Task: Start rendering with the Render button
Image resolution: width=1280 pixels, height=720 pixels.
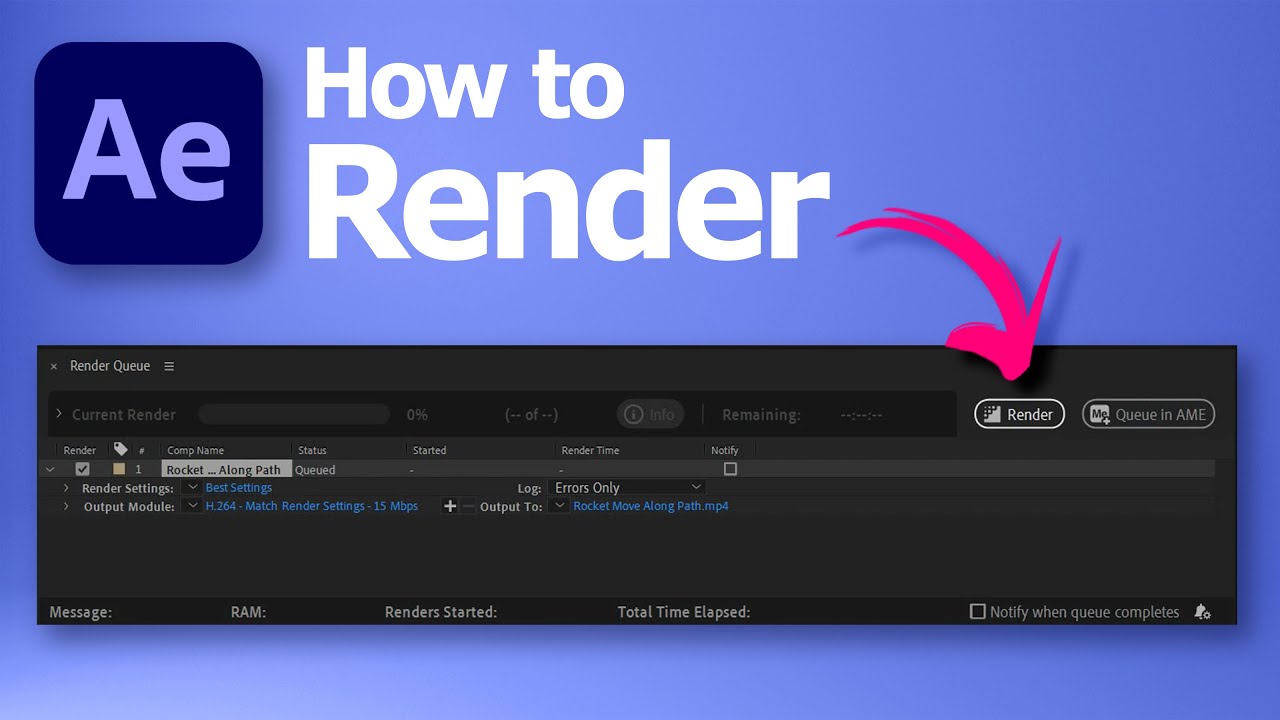Action: tap(1020, 414)
